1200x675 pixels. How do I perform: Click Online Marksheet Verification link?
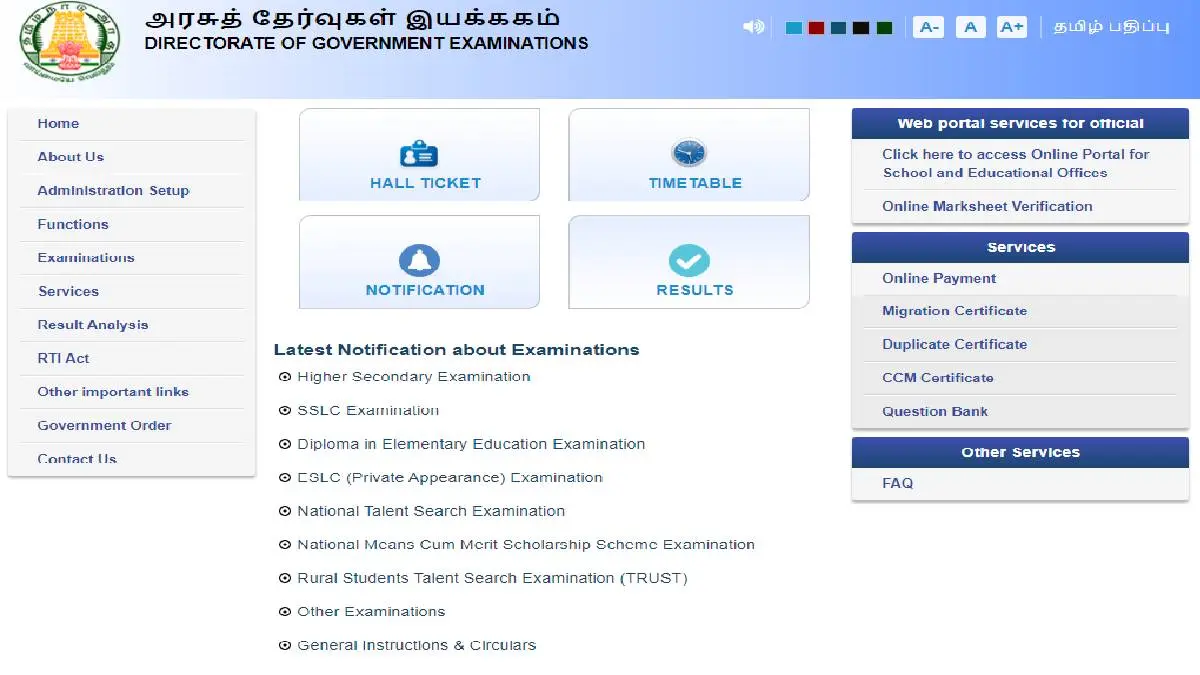[x=987, y=206]
